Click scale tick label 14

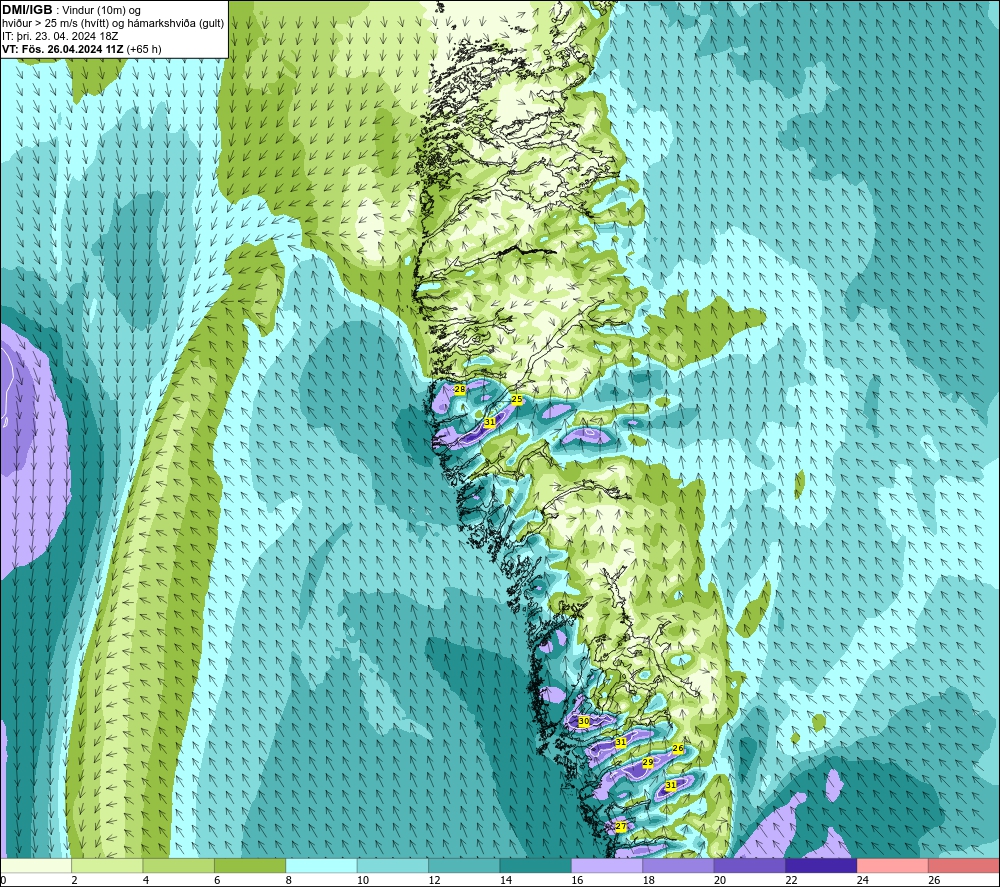point(506,880)
